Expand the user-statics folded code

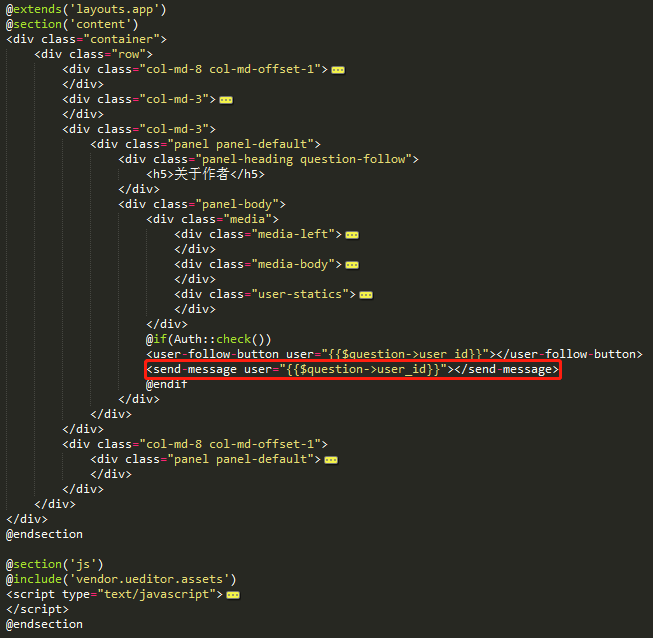tap(366, 295)
